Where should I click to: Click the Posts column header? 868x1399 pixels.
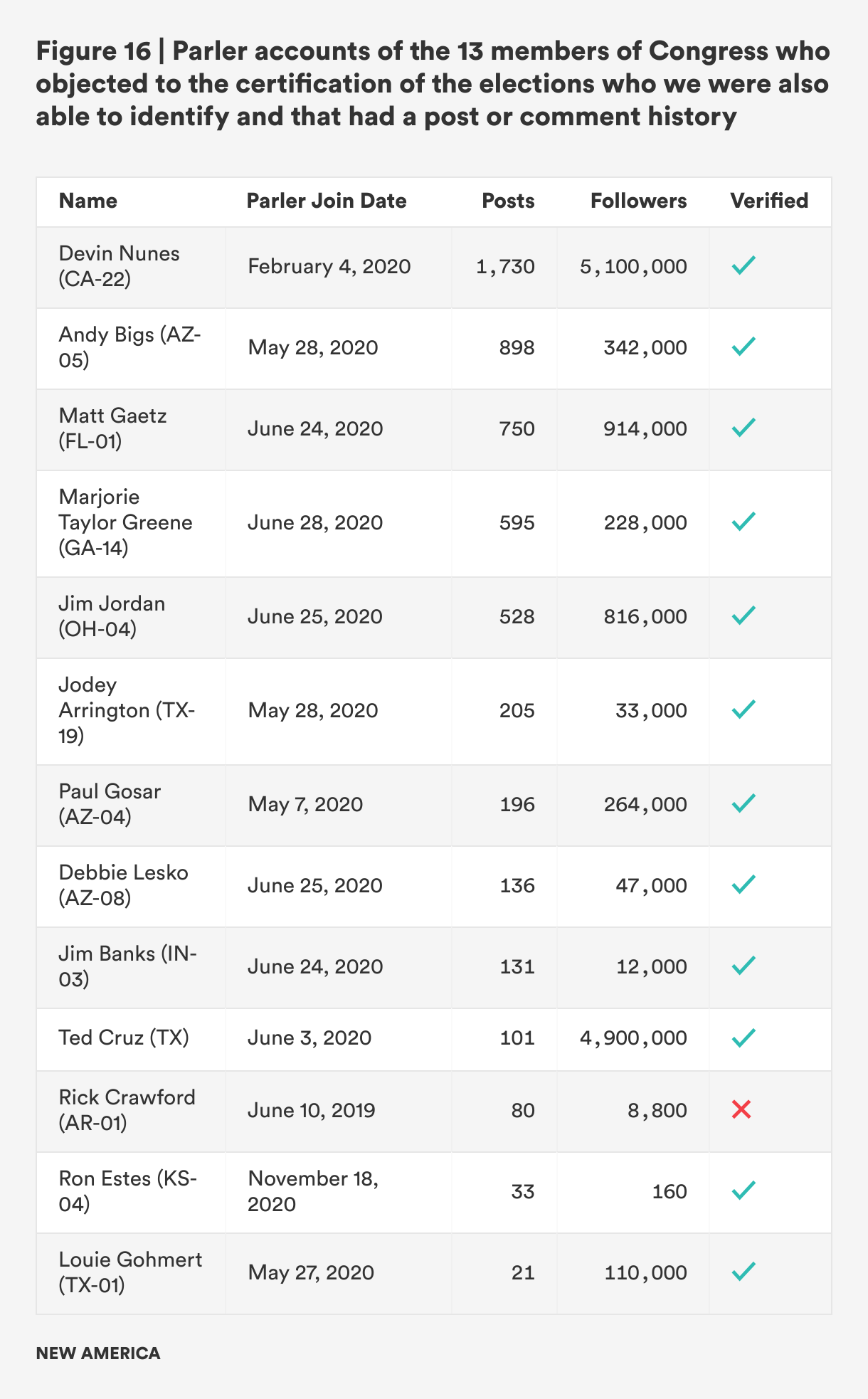click(x=508, y=201)
